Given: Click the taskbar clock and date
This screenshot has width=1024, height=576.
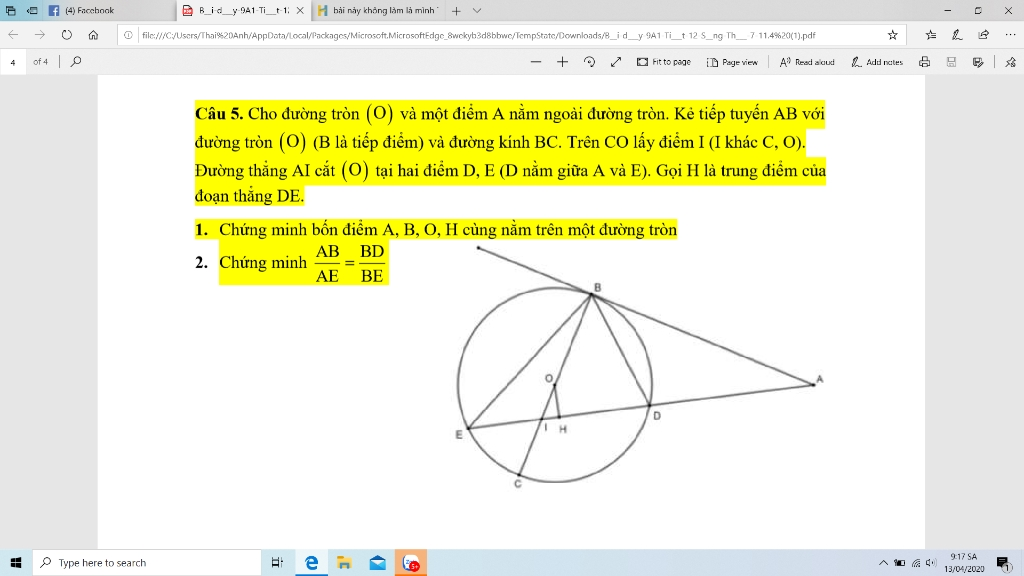Looking at the screenshot, I should (964, 562).
